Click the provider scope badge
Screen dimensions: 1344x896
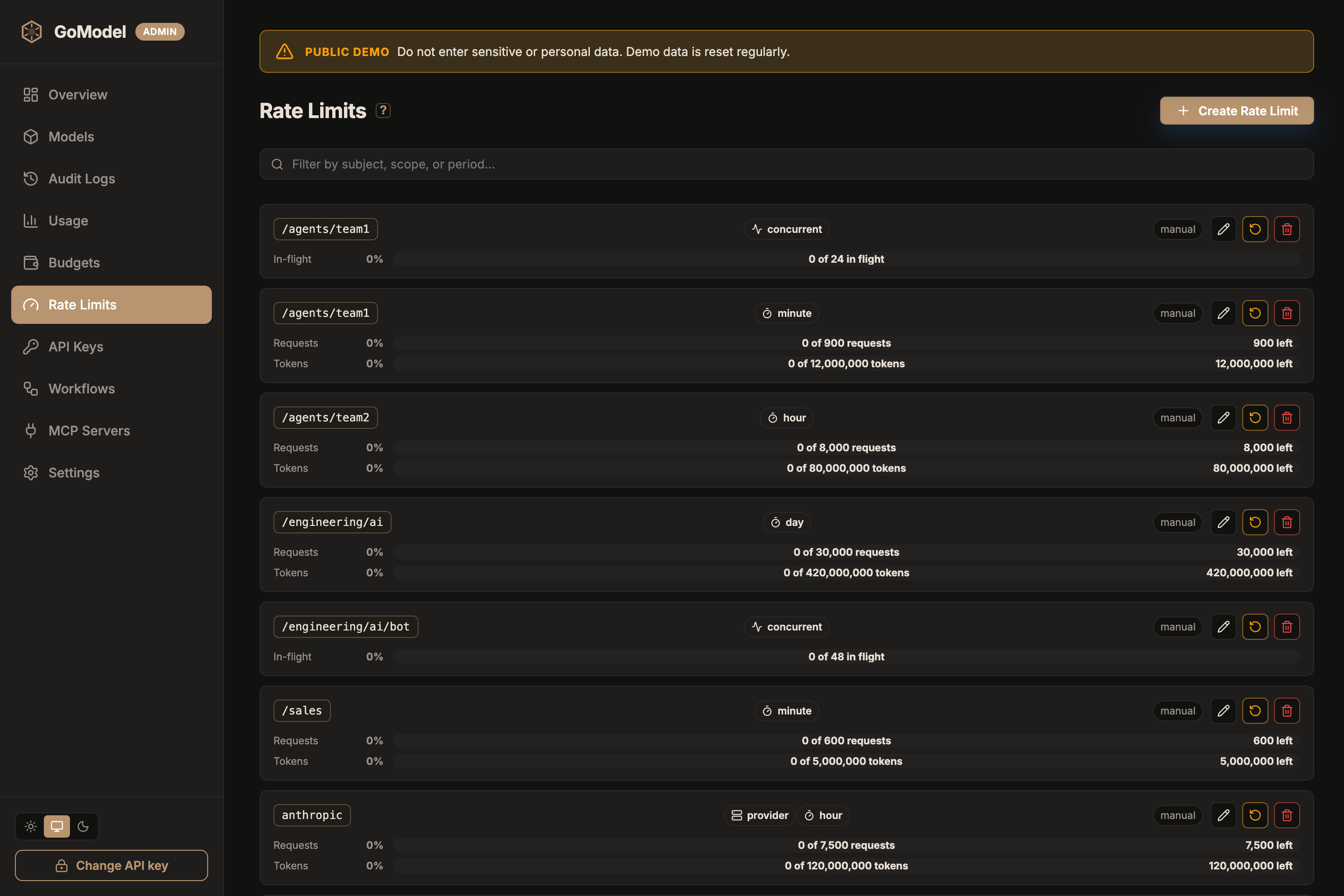tap(759, 815)
